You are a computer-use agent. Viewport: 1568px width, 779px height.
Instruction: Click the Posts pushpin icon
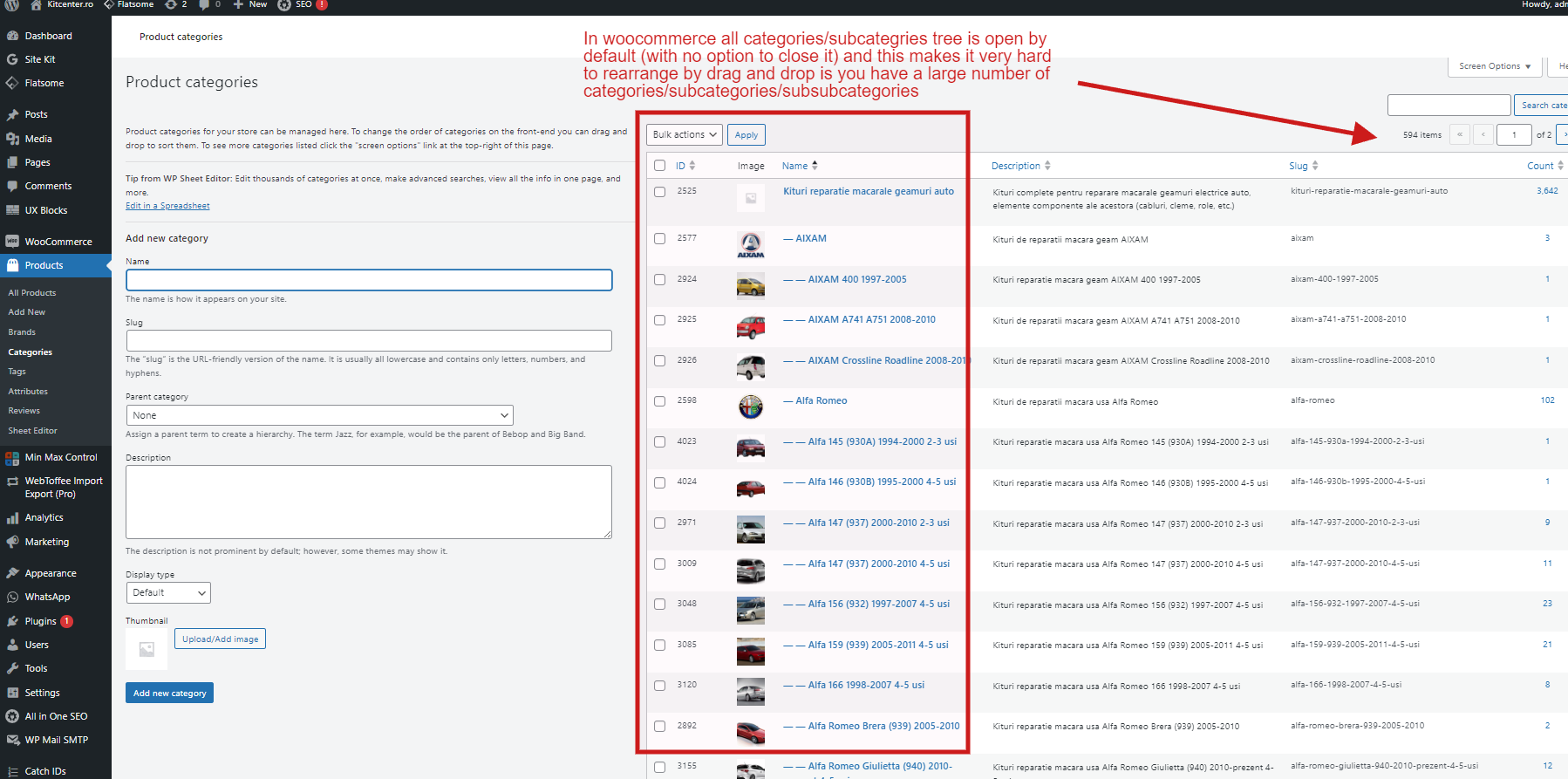tap(12, 114)
